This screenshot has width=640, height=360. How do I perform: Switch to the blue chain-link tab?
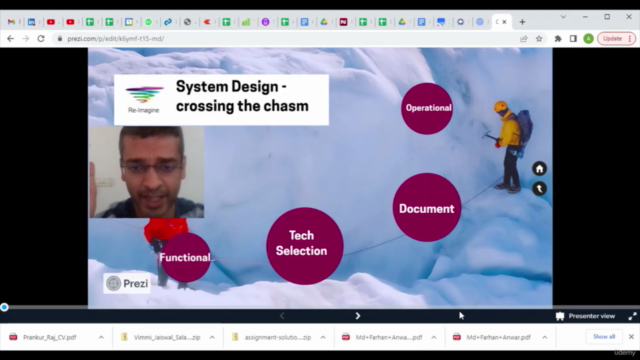(x=168, y=22)
